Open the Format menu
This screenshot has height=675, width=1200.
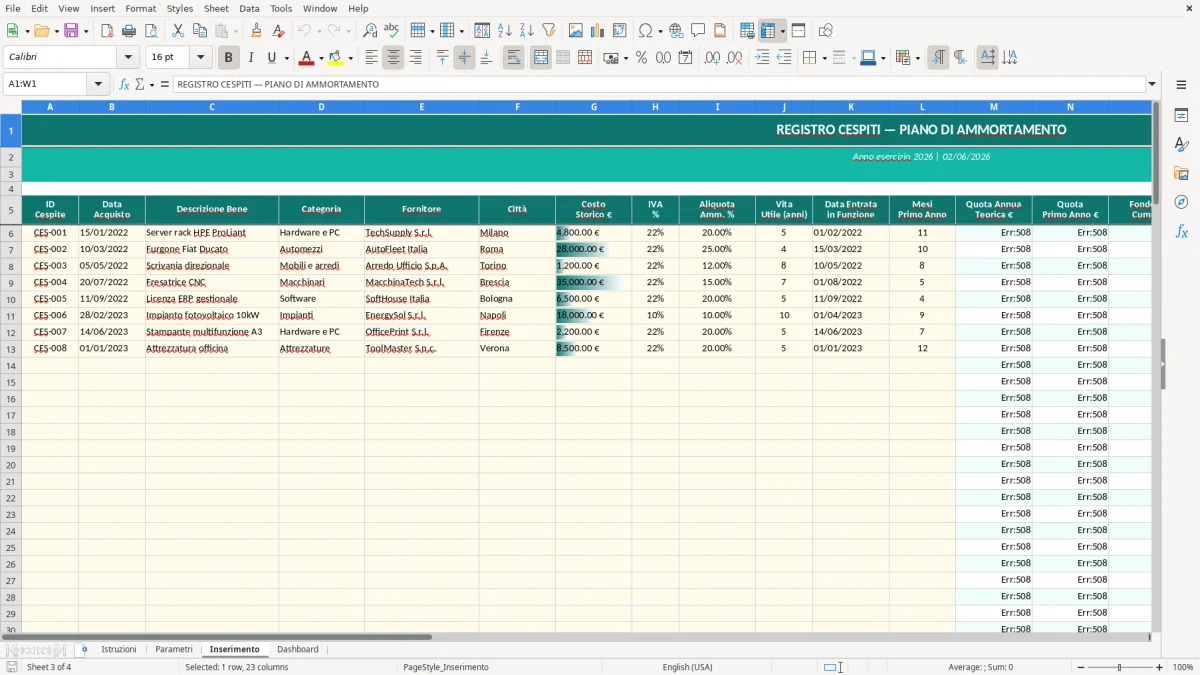click(141, 8)
